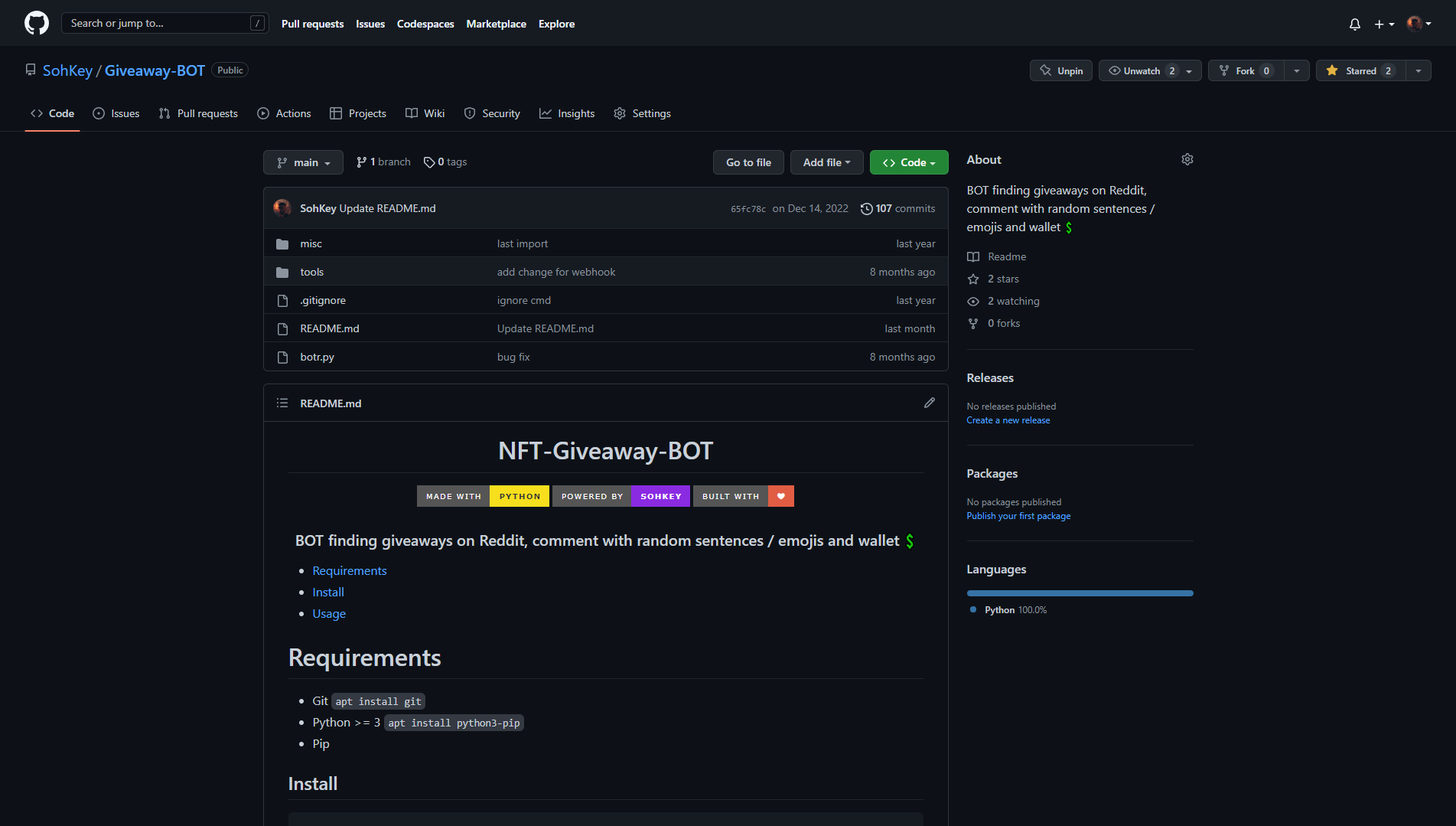
Task: Open Issues in top navigation
Action: [370, 24]
